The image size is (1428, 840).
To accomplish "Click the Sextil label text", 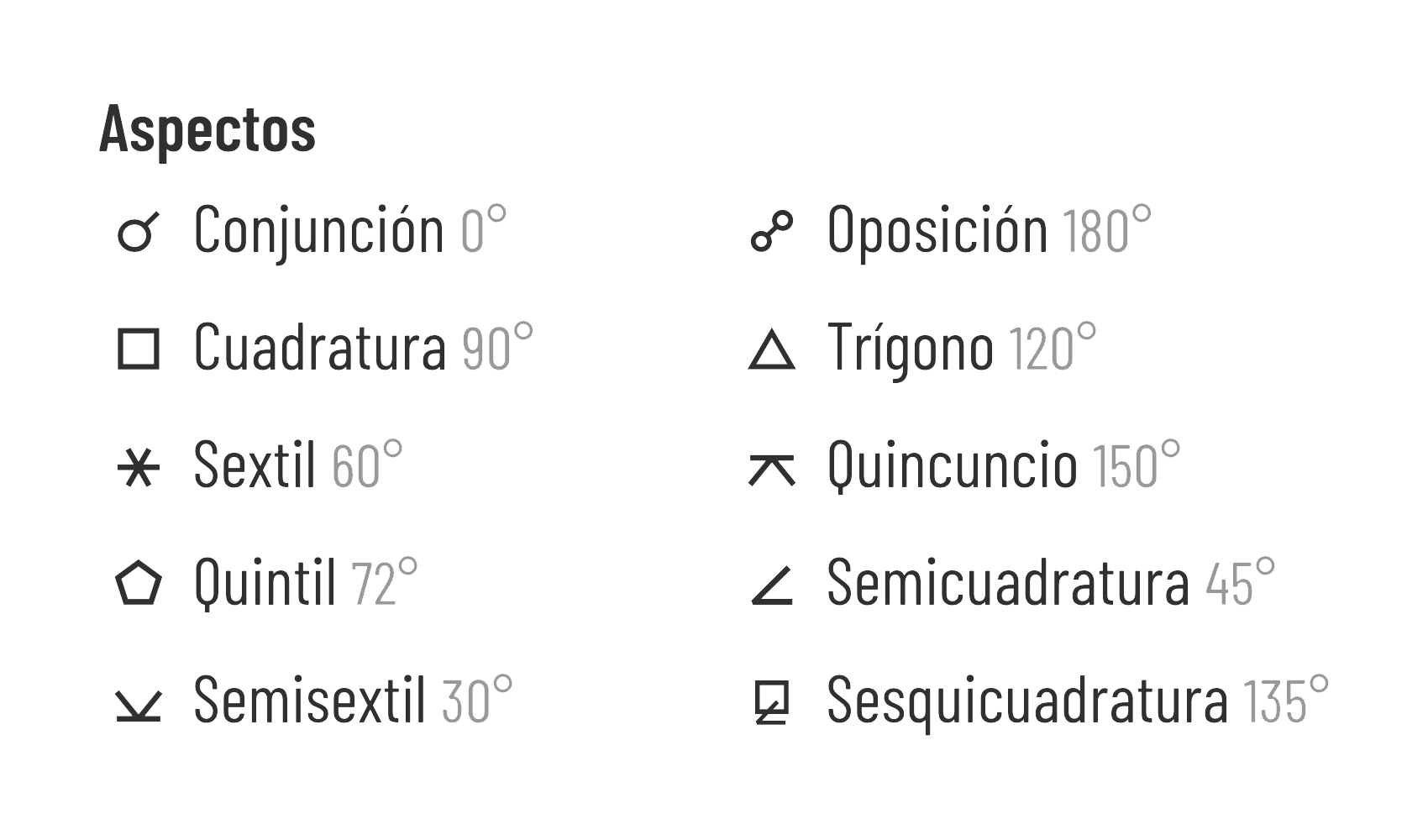I will point(255,465).
